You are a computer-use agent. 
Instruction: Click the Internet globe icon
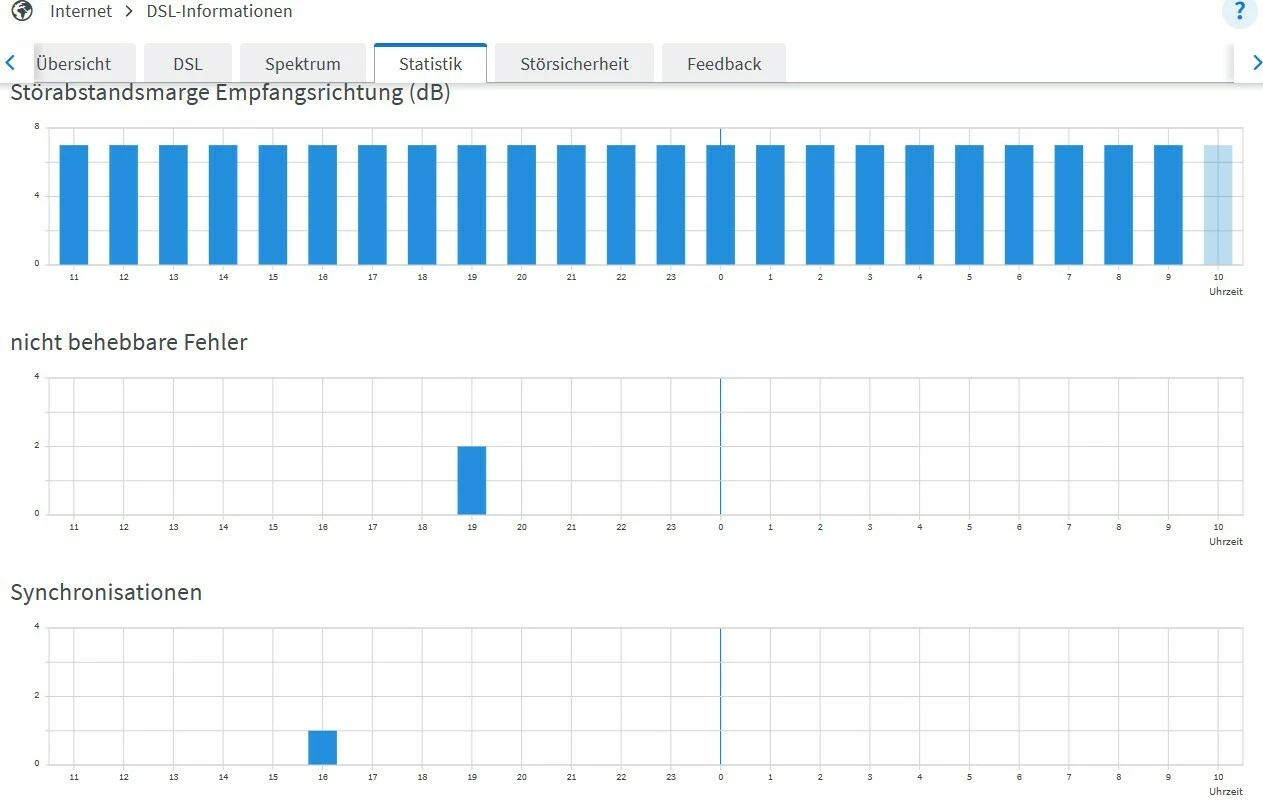22,12
